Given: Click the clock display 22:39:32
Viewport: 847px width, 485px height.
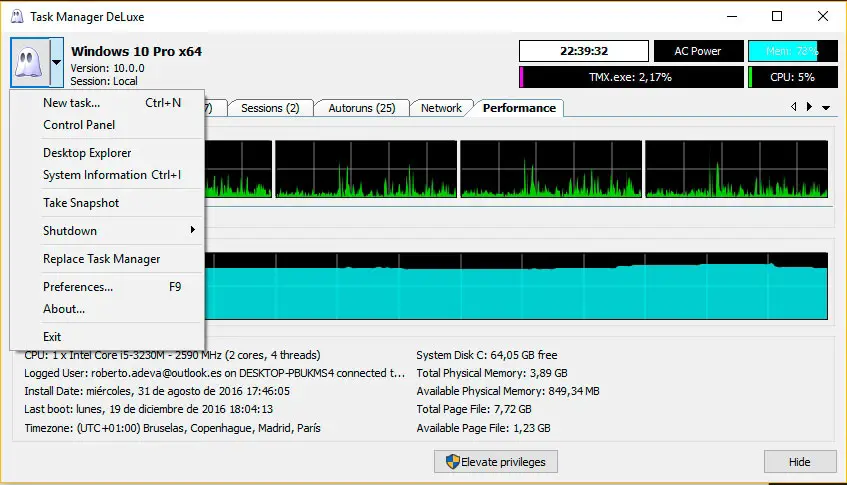Looking at the screenshot, I should [584, 51].
